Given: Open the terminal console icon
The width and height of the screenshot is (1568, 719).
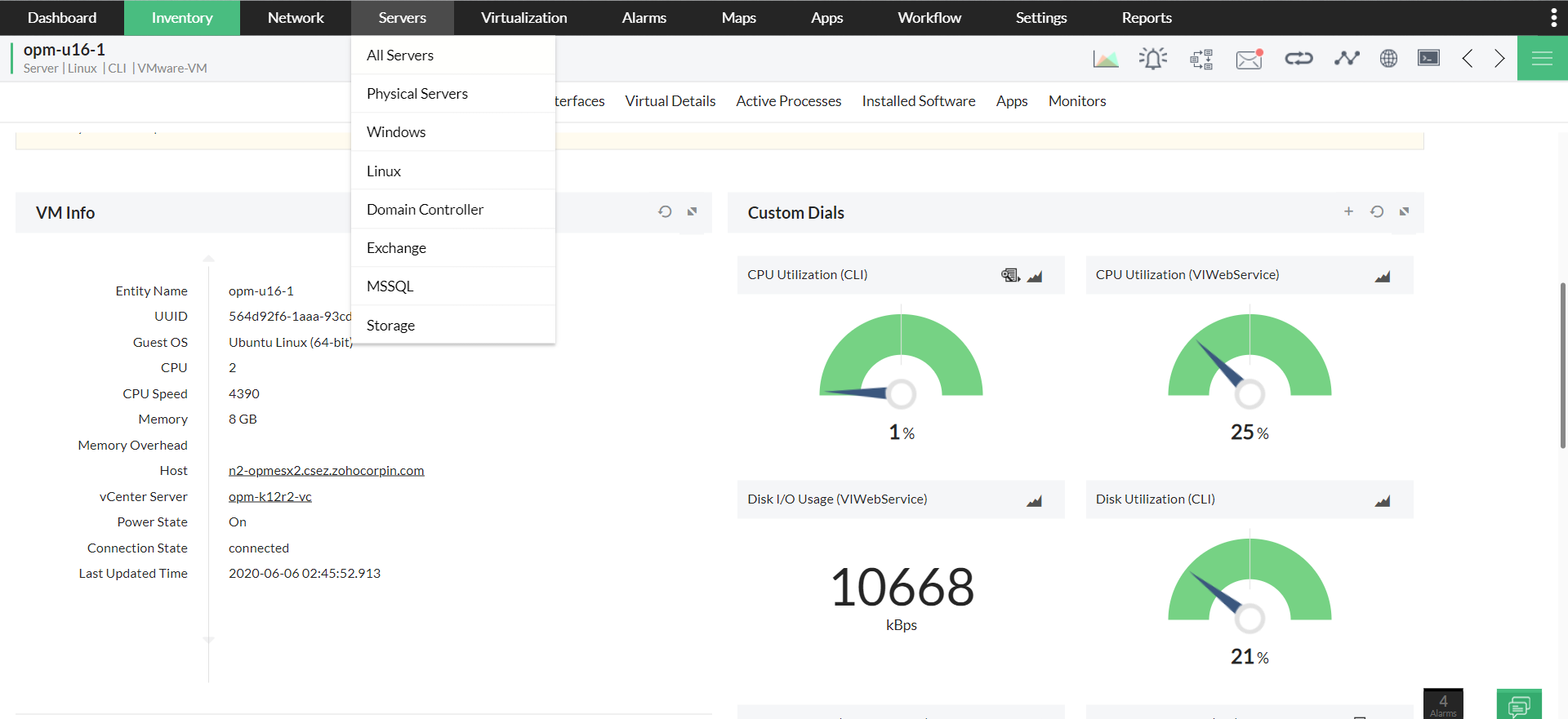Looking at the screenshot, I should pyautogui.click(x=1428, y=58).
